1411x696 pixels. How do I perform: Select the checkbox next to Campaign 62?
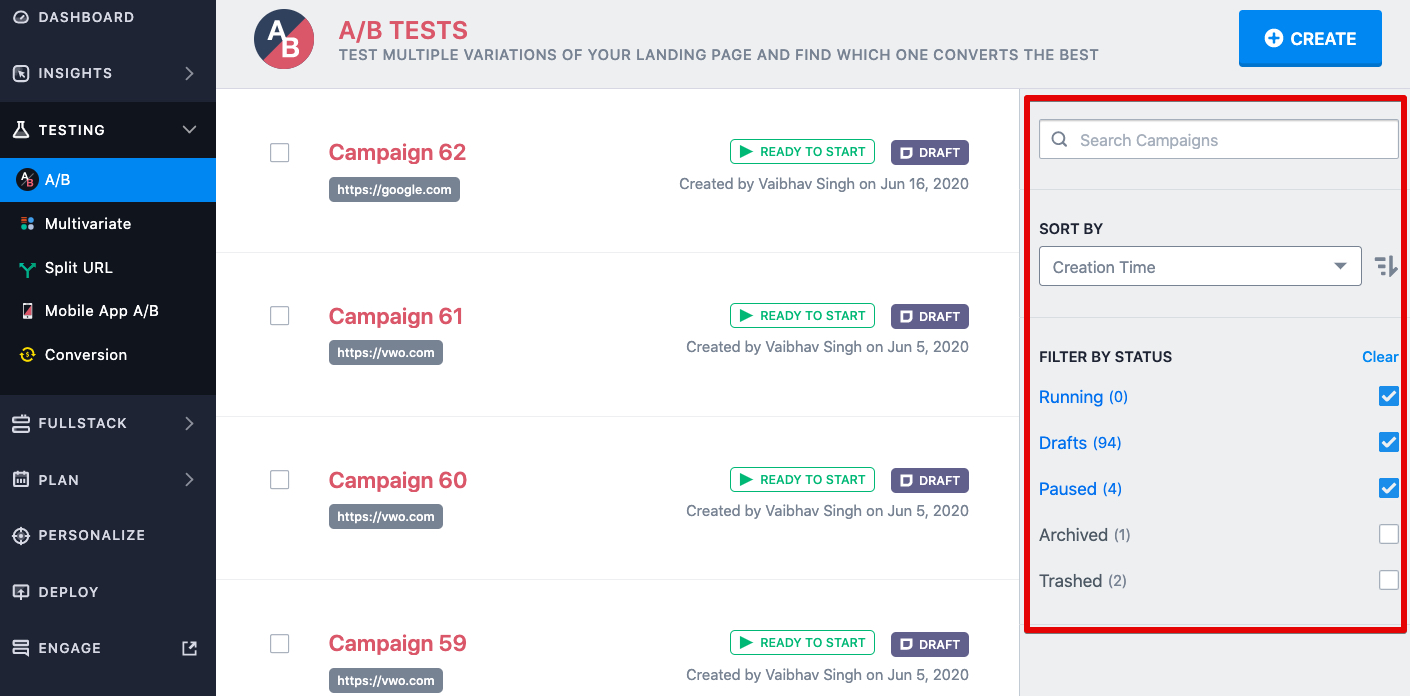[279, 152]
